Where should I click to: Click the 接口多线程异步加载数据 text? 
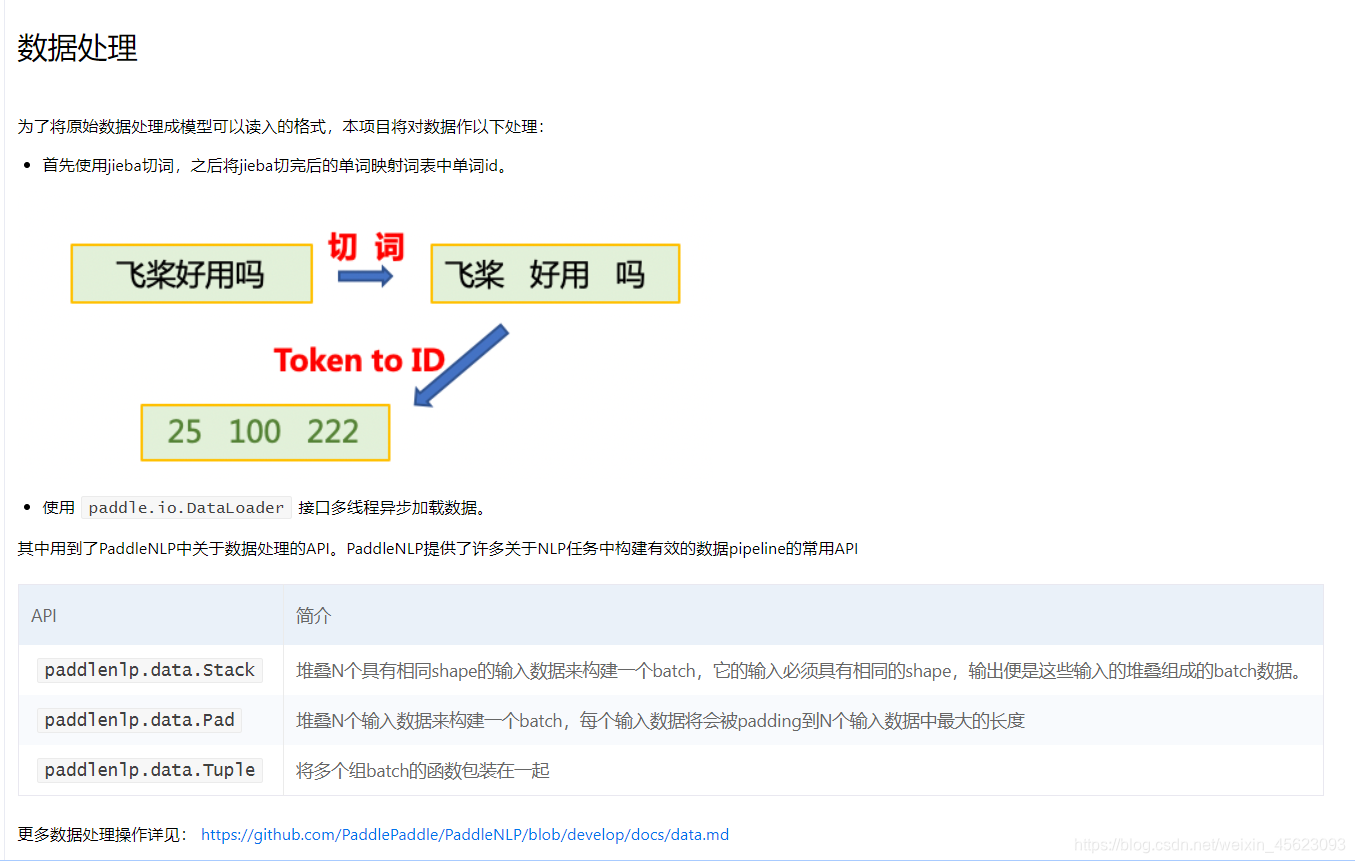(x=392, y=507)
